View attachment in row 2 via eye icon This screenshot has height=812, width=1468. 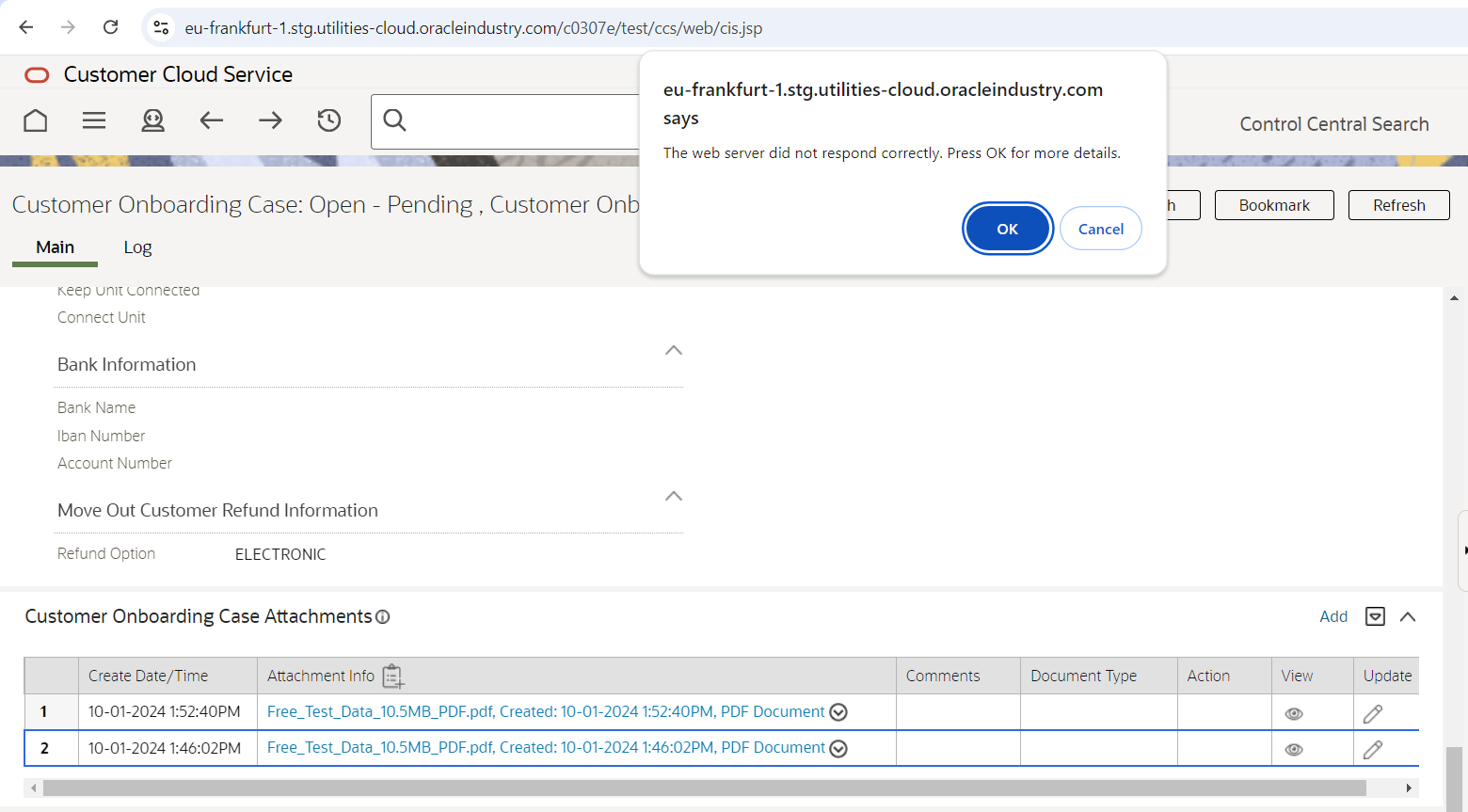1294,749
